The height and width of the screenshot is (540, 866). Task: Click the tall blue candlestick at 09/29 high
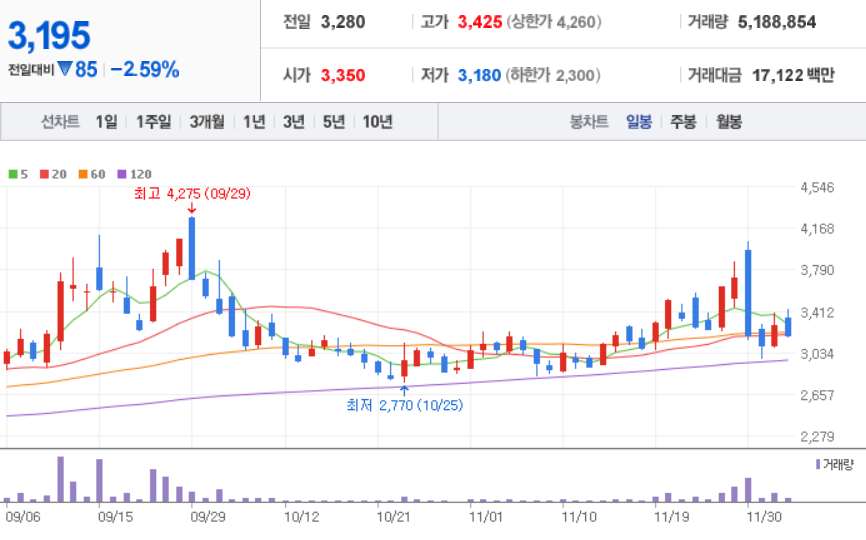click(x=192, y=248)
